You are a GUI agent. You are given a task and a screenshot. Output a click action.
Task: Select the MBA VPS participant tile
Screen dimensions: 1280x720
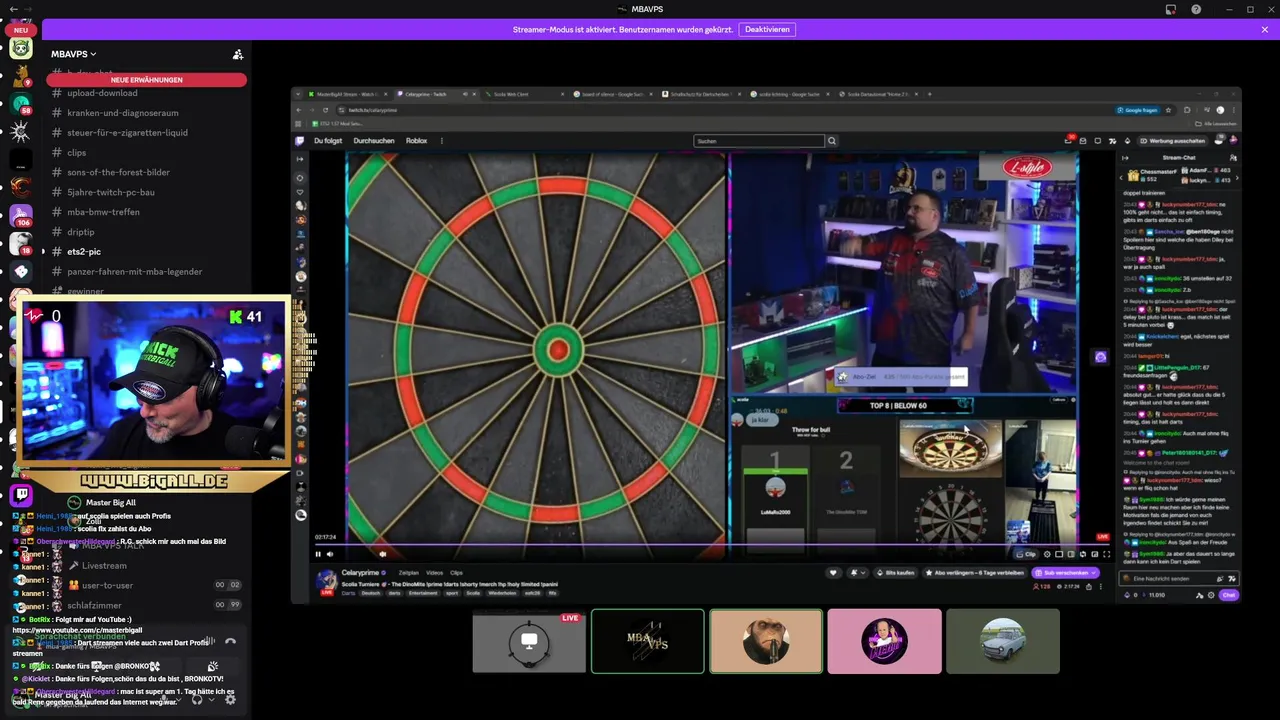pos(647,641)
